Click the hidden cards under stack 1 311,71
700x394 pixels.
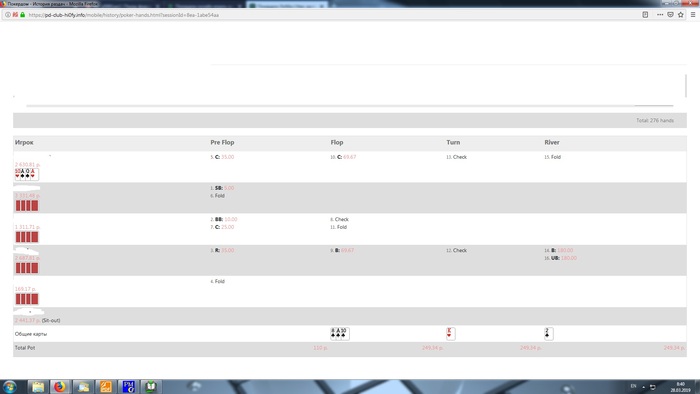click(27, 236)
